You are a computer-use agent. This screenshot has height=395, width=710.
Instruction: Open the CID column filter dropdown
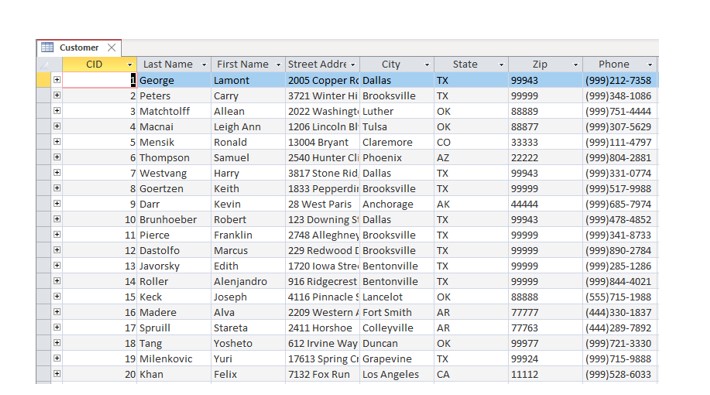pyautogui.click(x=130, y=65)
